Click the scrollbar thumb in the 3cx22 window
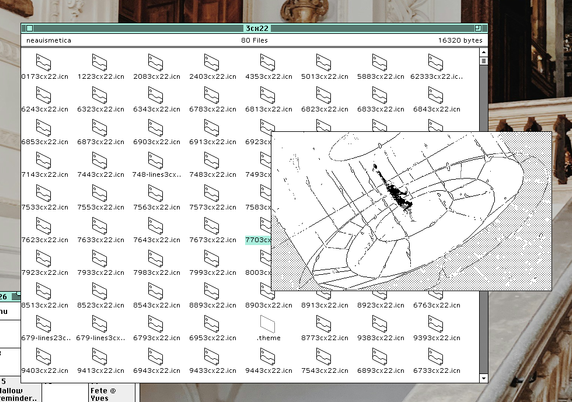This screenshot has width=572, height=402. (x=484, y=61)
